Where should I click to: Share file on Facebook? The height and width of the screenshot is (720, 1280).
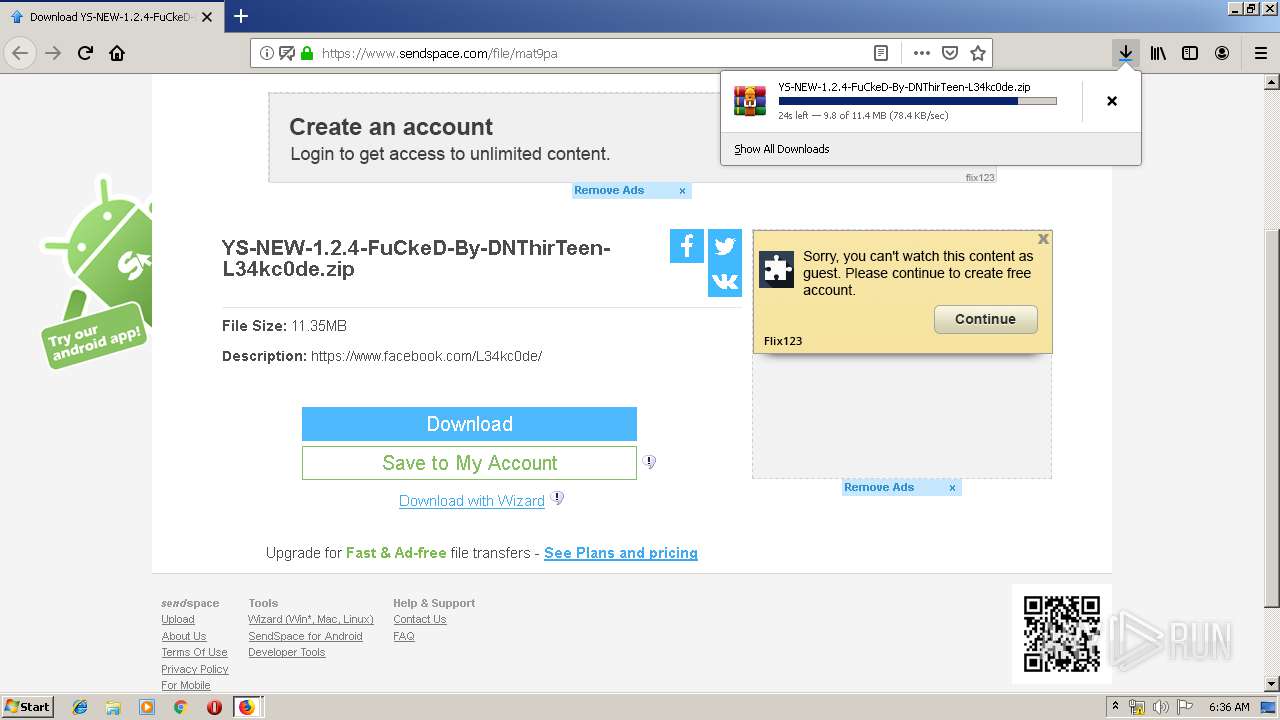click(x=687, y=246)
